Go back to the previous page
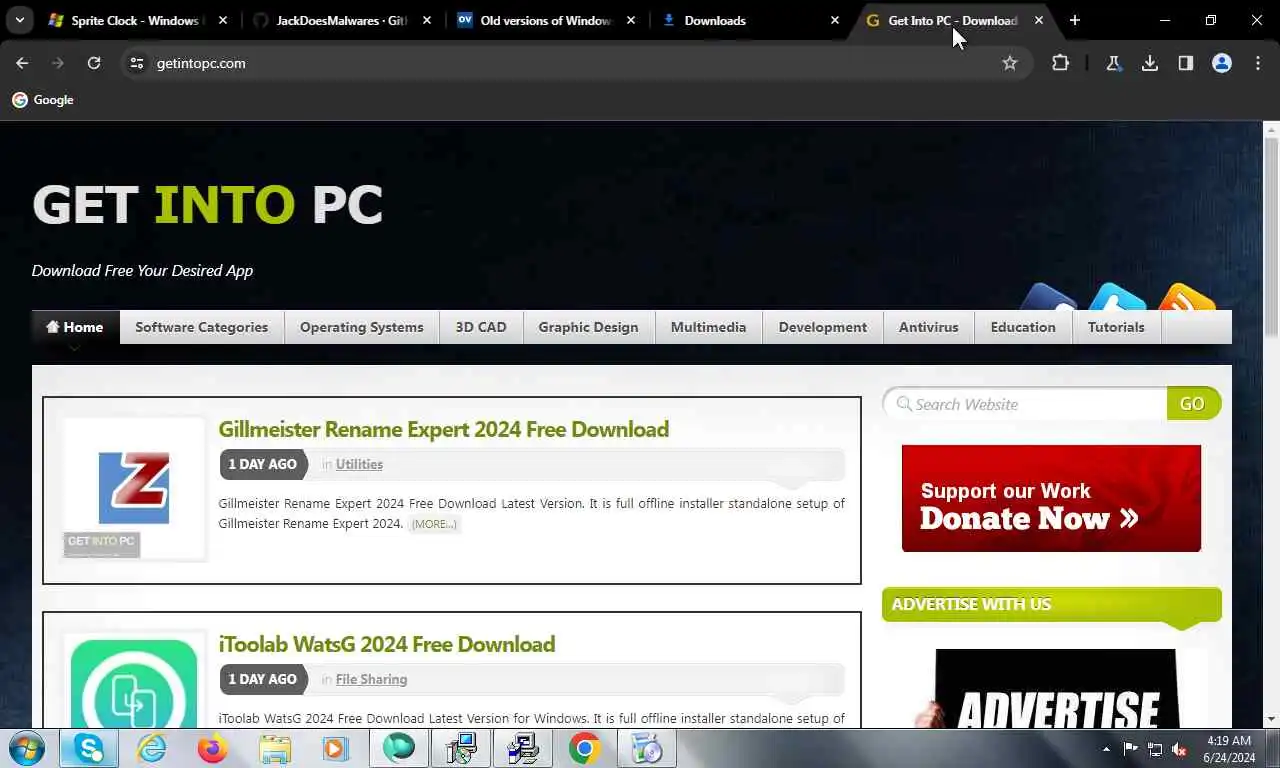 (22, 63)
